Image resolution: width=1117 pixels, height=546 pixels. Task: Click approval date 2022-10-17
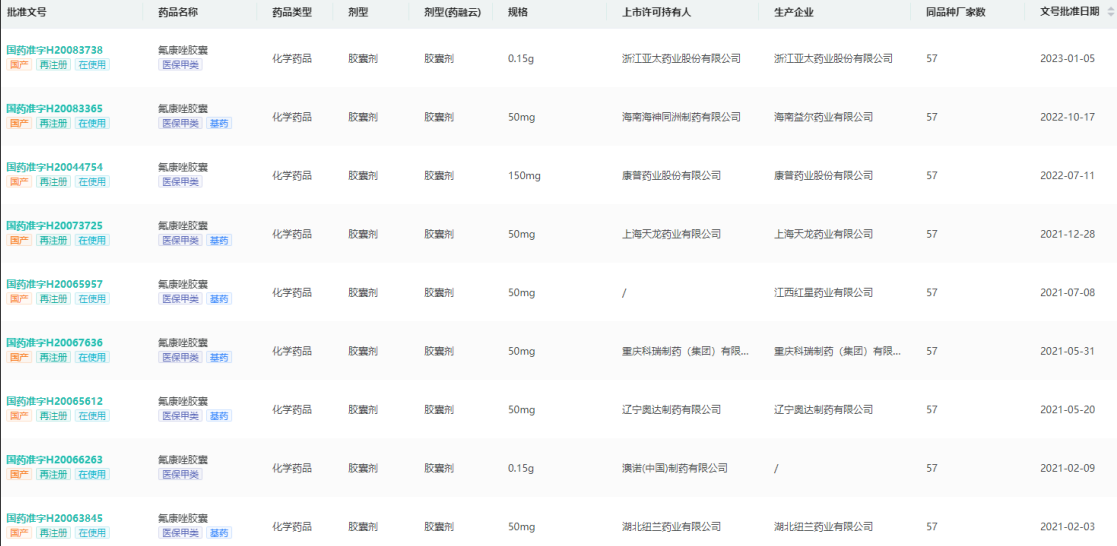click(1067, 117)
